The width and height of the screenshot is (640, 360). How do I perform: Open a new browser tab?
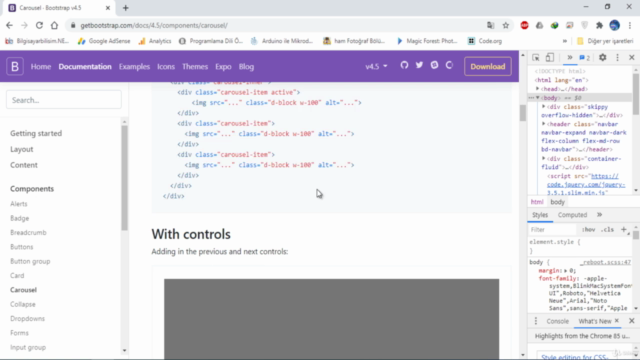point(125,8)
